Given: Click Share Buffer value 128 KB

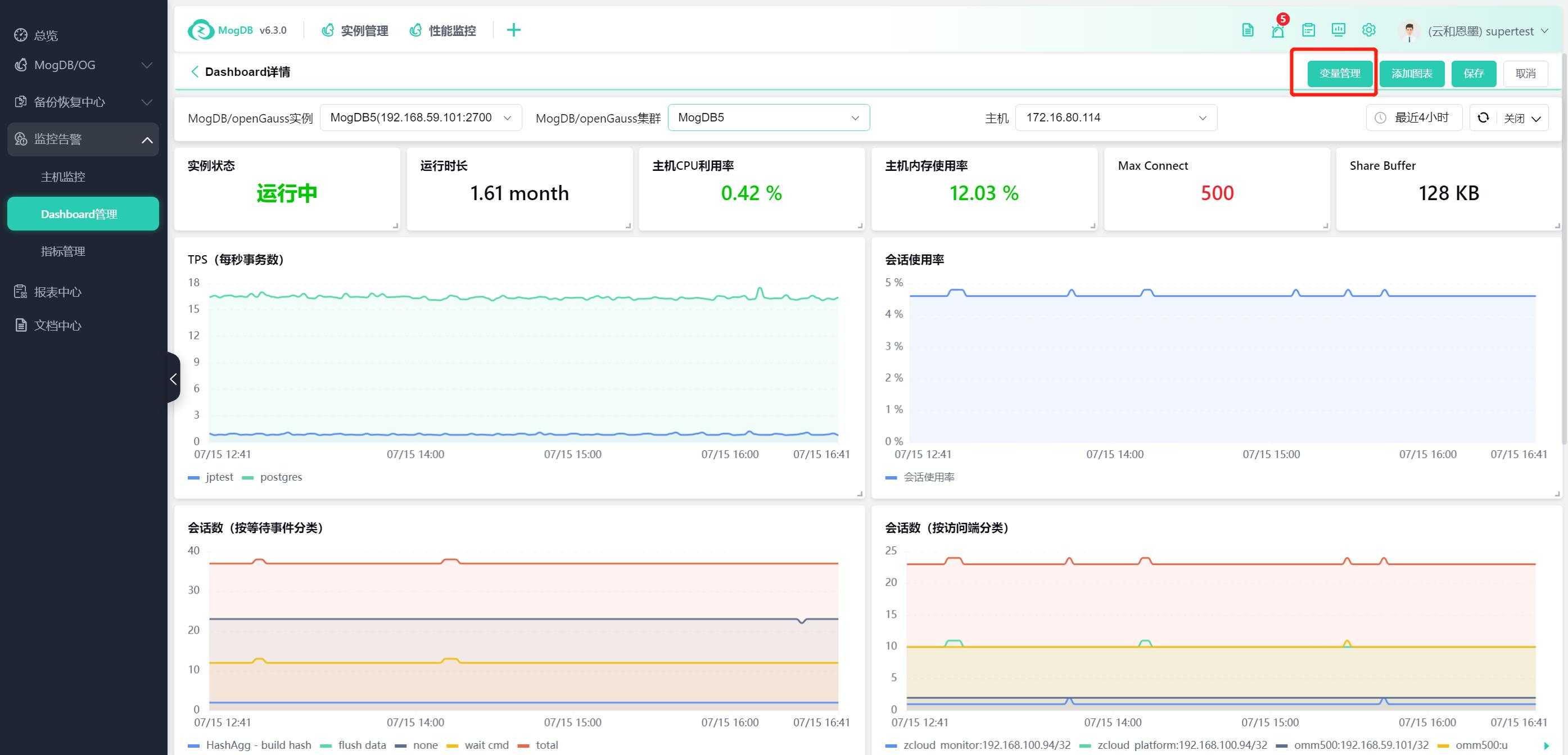Looking at the screenshot, I should coord(1449,193).
